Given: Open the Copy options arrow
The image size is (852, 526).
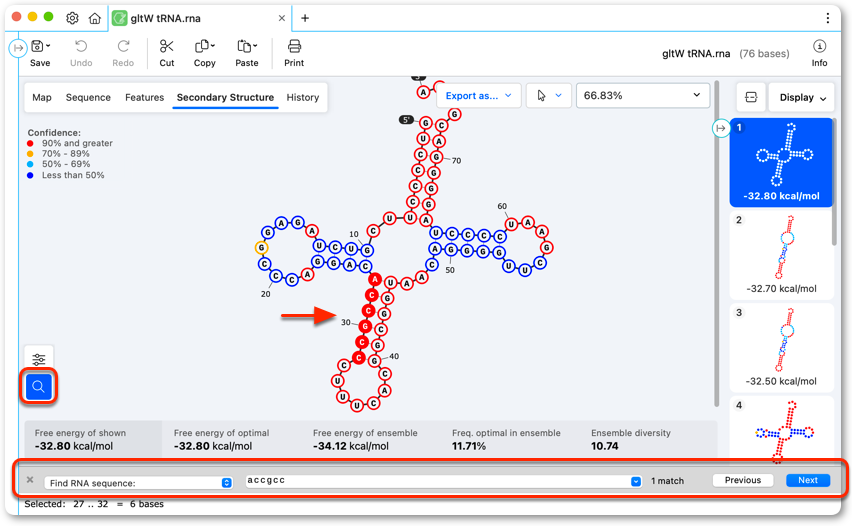Looking at the screenshot, I should [212, 46].
